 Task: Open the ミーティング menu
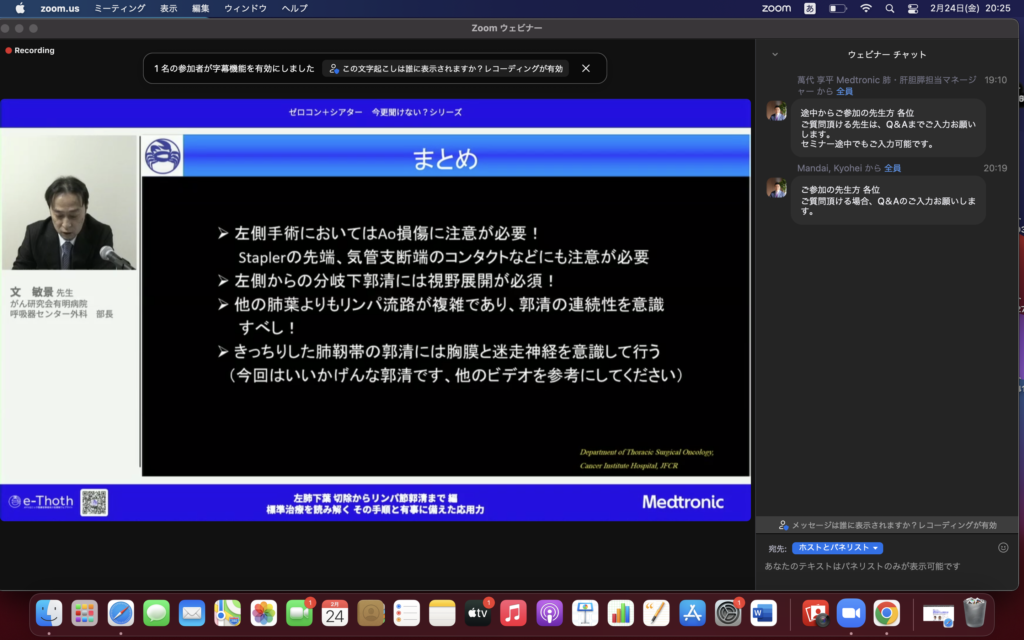[x=119, y=8]
